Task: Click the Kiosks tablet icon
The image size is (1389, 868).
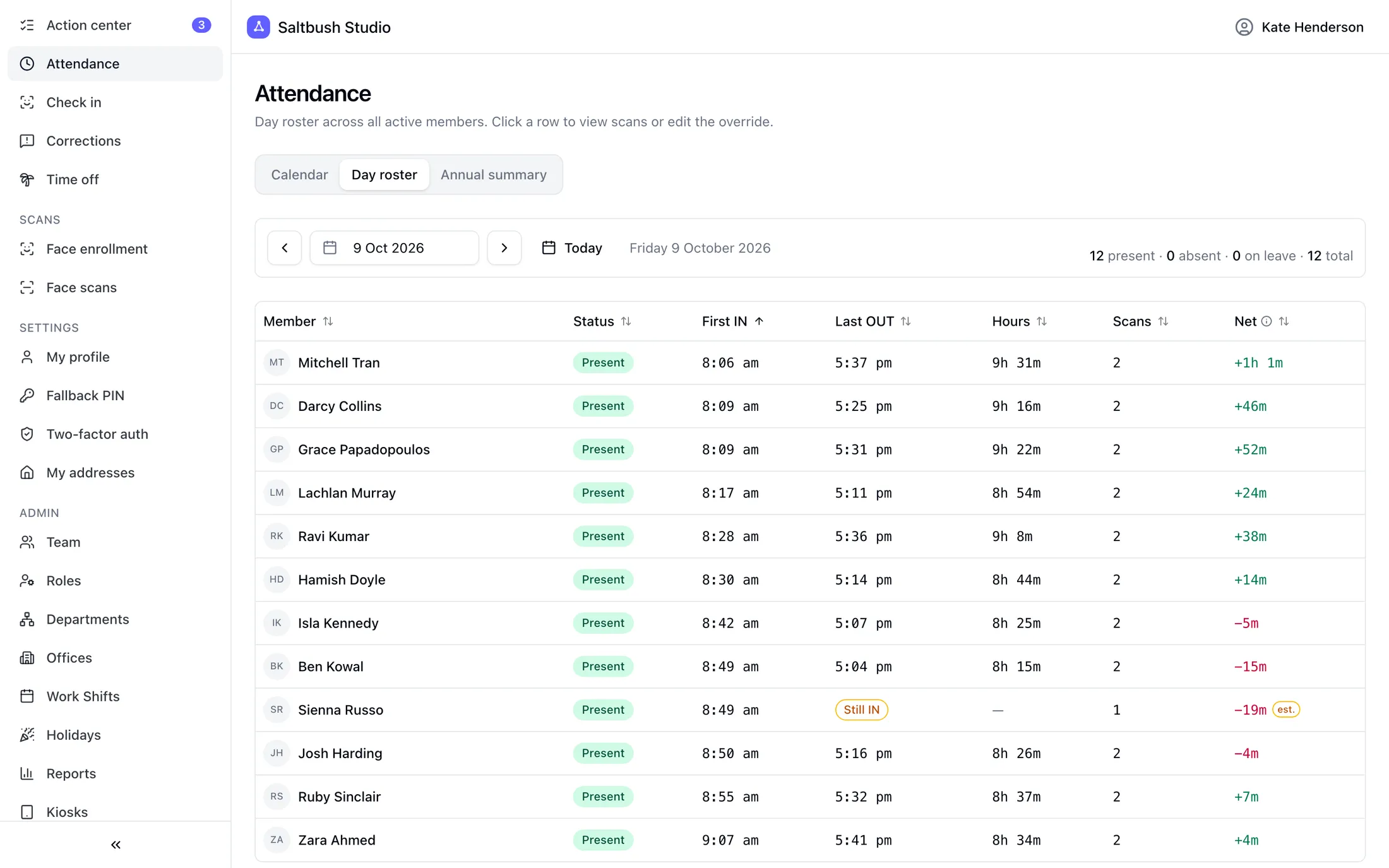Action: pyautogui.click(x=27, y=811)
